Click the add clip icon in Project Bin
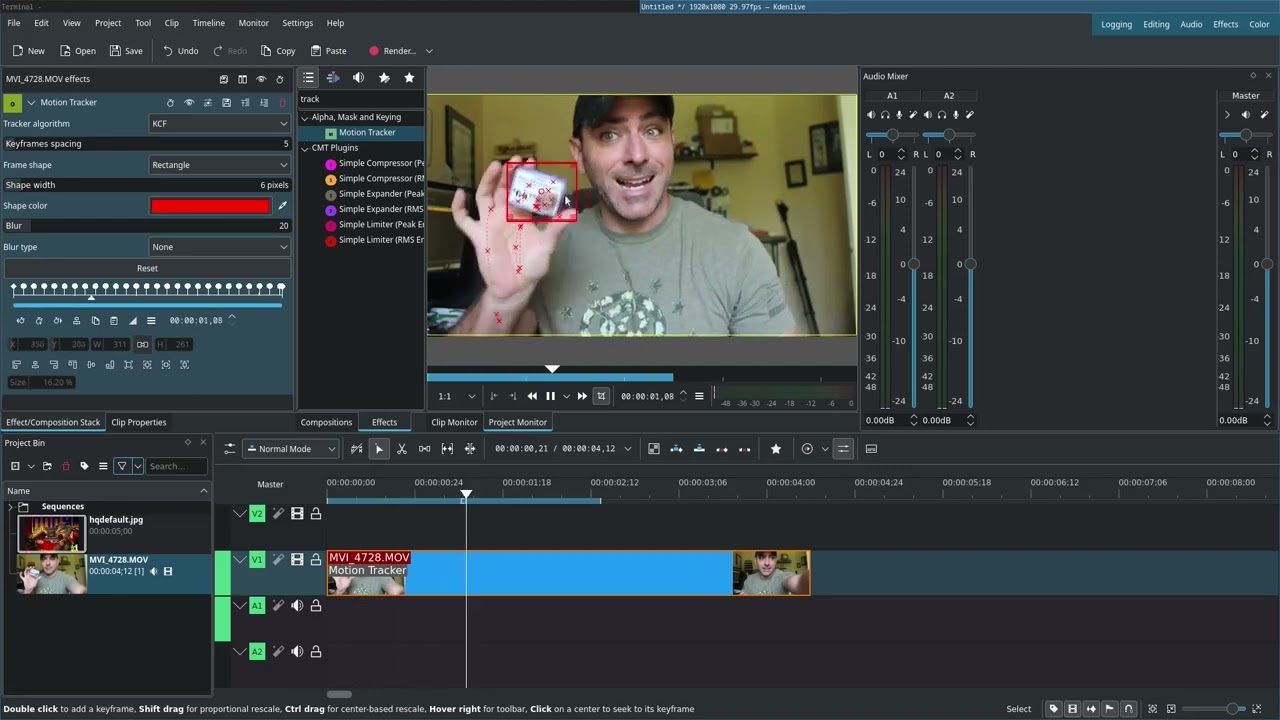Image resolution: width=1280 pixels, height=720 pixels. [15, 466]
